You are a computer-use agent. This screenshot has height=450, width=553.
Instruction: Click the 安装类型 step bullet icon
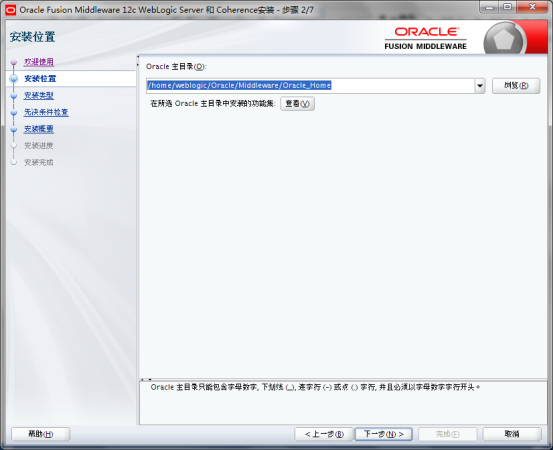(x=14, y=96)
